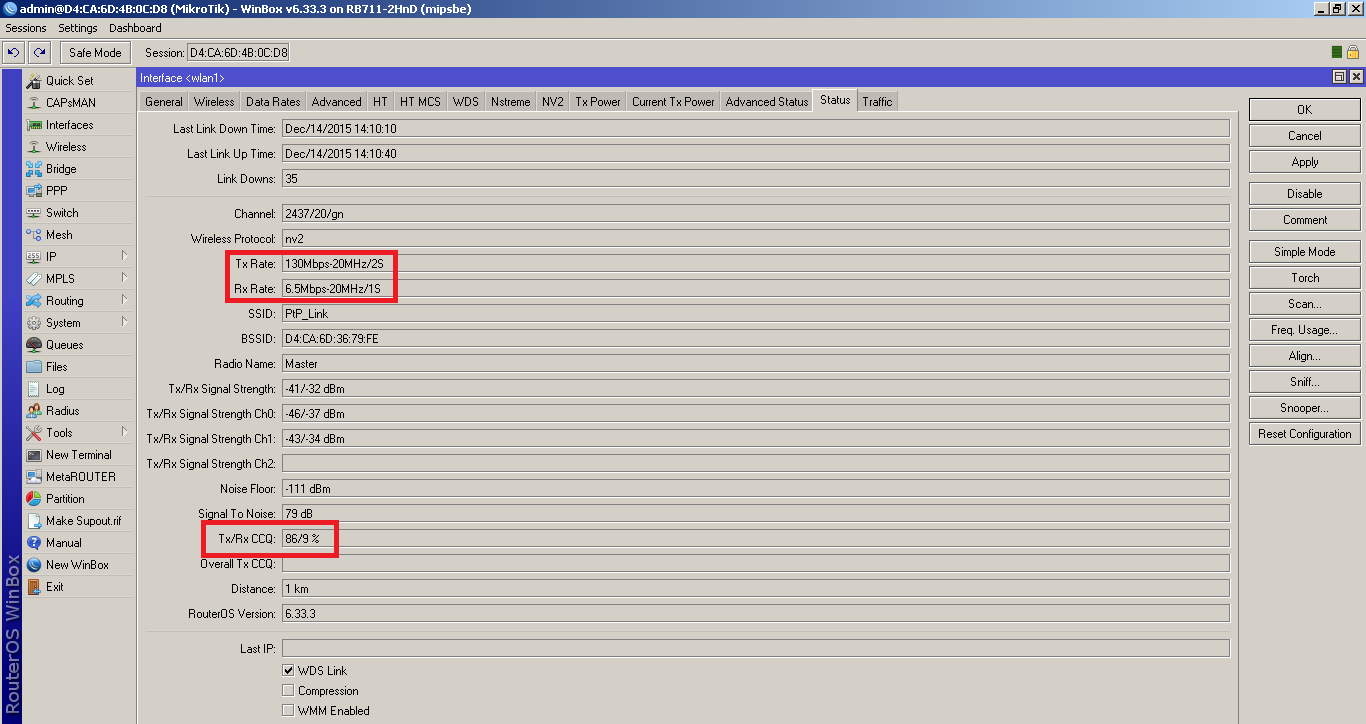Expand the Routing submenu
1366x724 pixels.
[124, 300]
